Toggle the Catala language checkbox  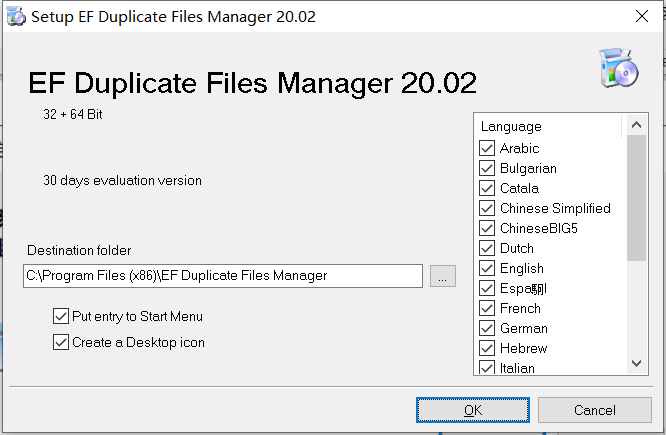tap(487, 188)
